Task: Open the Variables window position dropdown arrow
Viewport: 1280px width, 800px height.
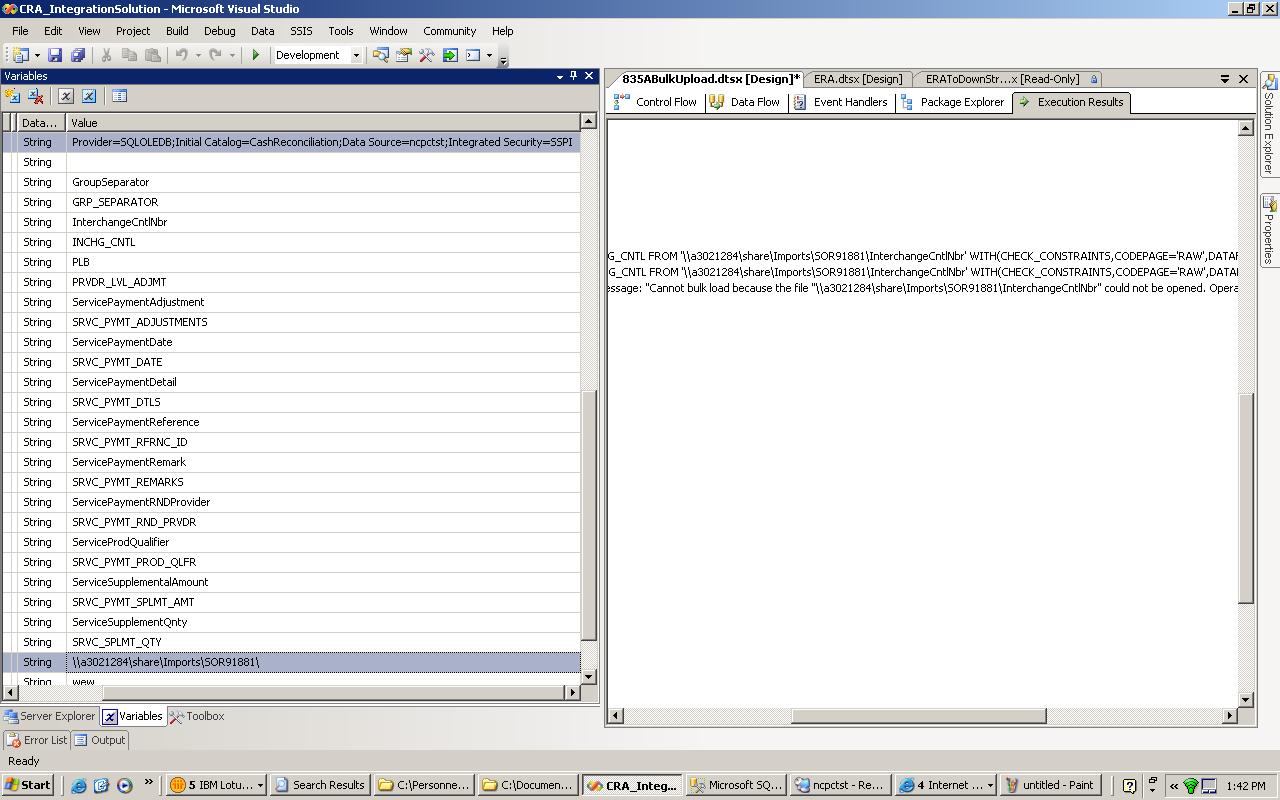Action: pos(559,76)
